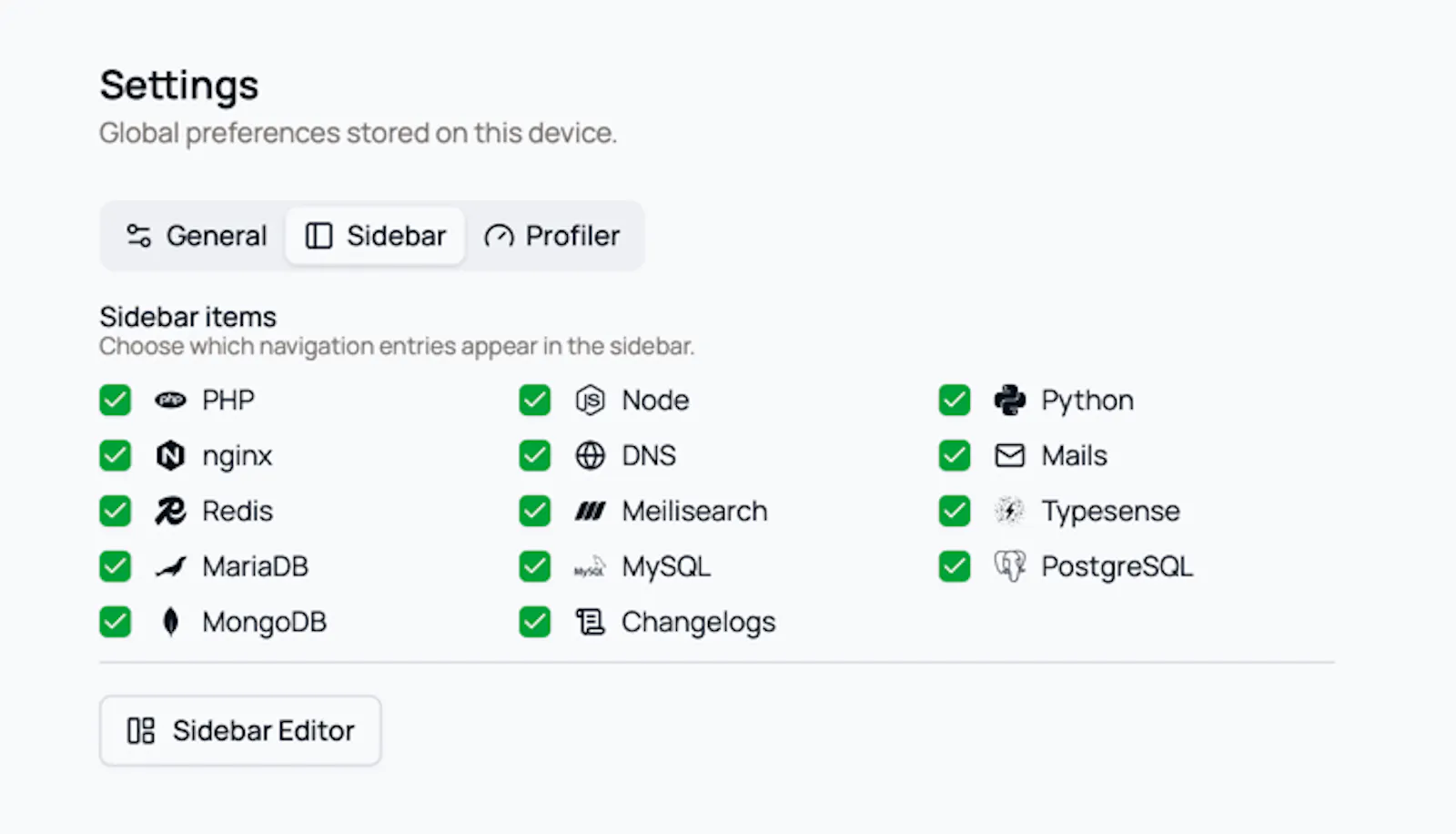Disable the Typesense checkbox
The width and height of the screenshot is (1456, 834).
tap(955, 511)
